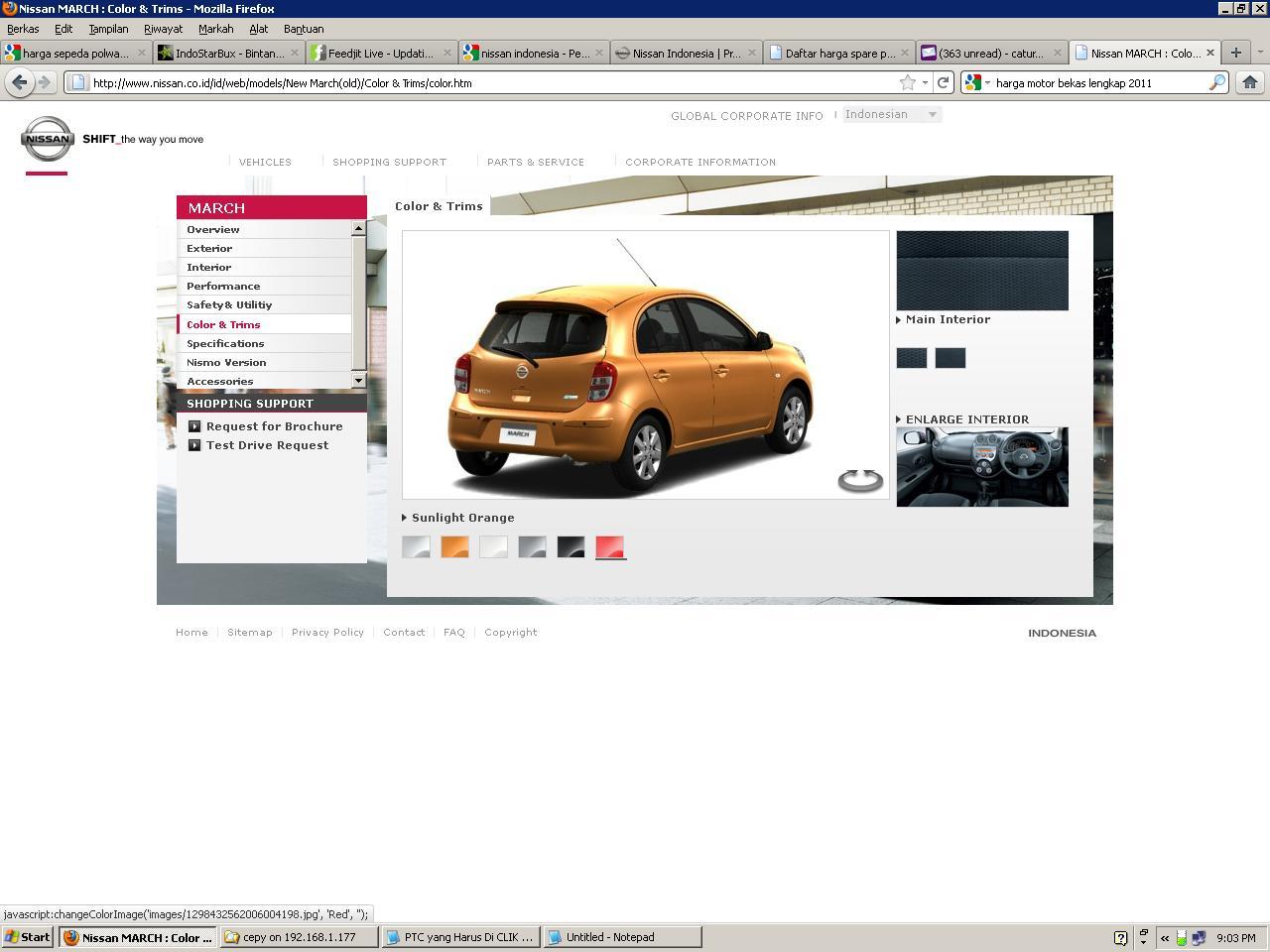Open Alat menu
This screenshot has height=952, width=1270.
(258, 29)
